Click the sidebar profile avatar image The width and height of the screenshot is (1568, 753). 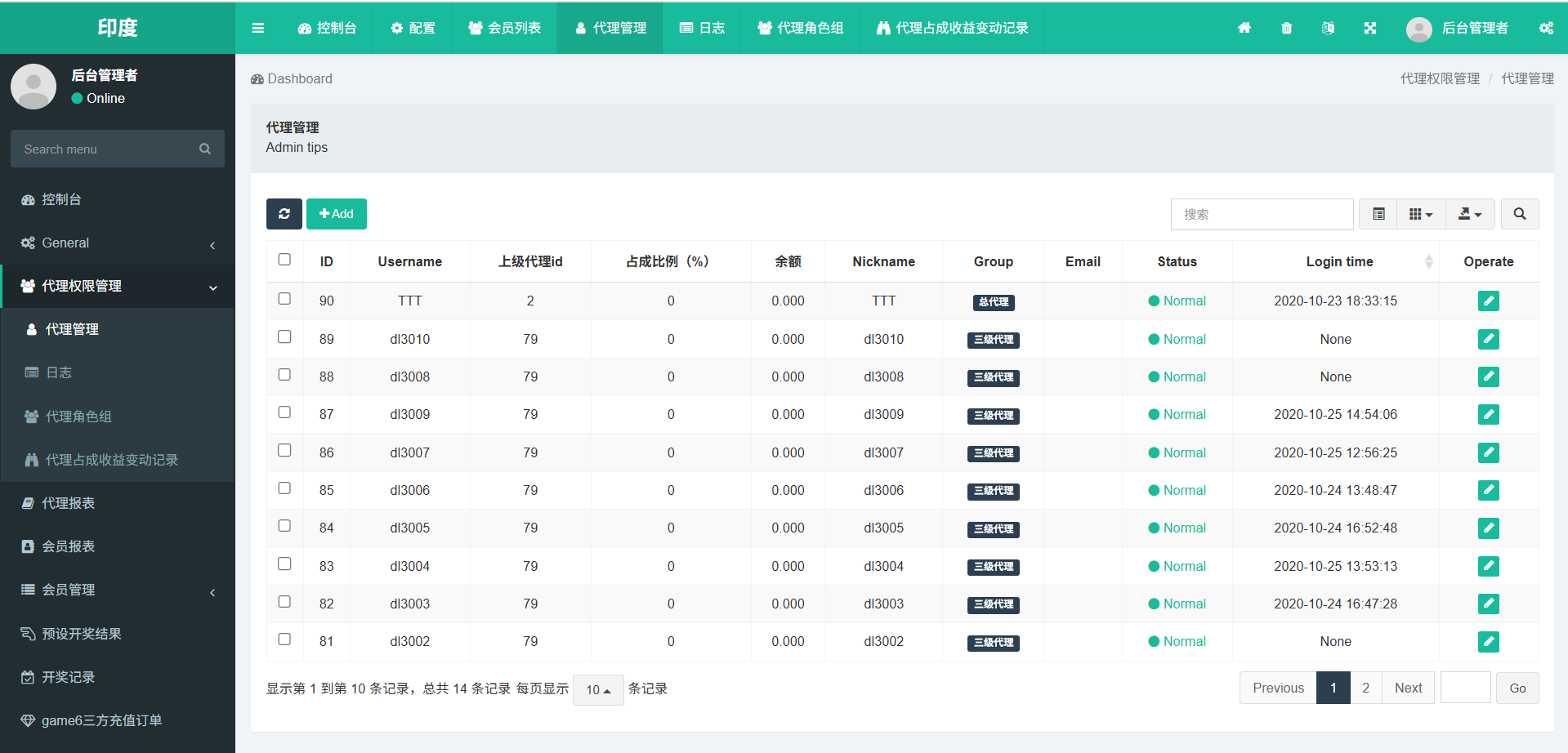click(34, 87)
